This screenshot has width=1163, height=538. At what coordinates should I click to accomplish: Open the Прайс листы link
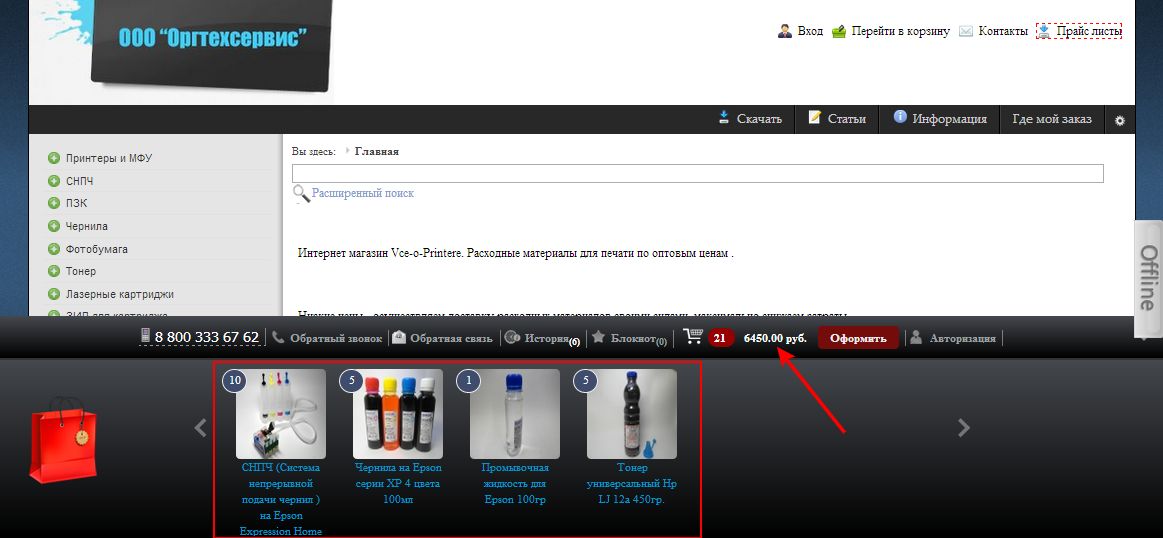tap(1089, 31)
